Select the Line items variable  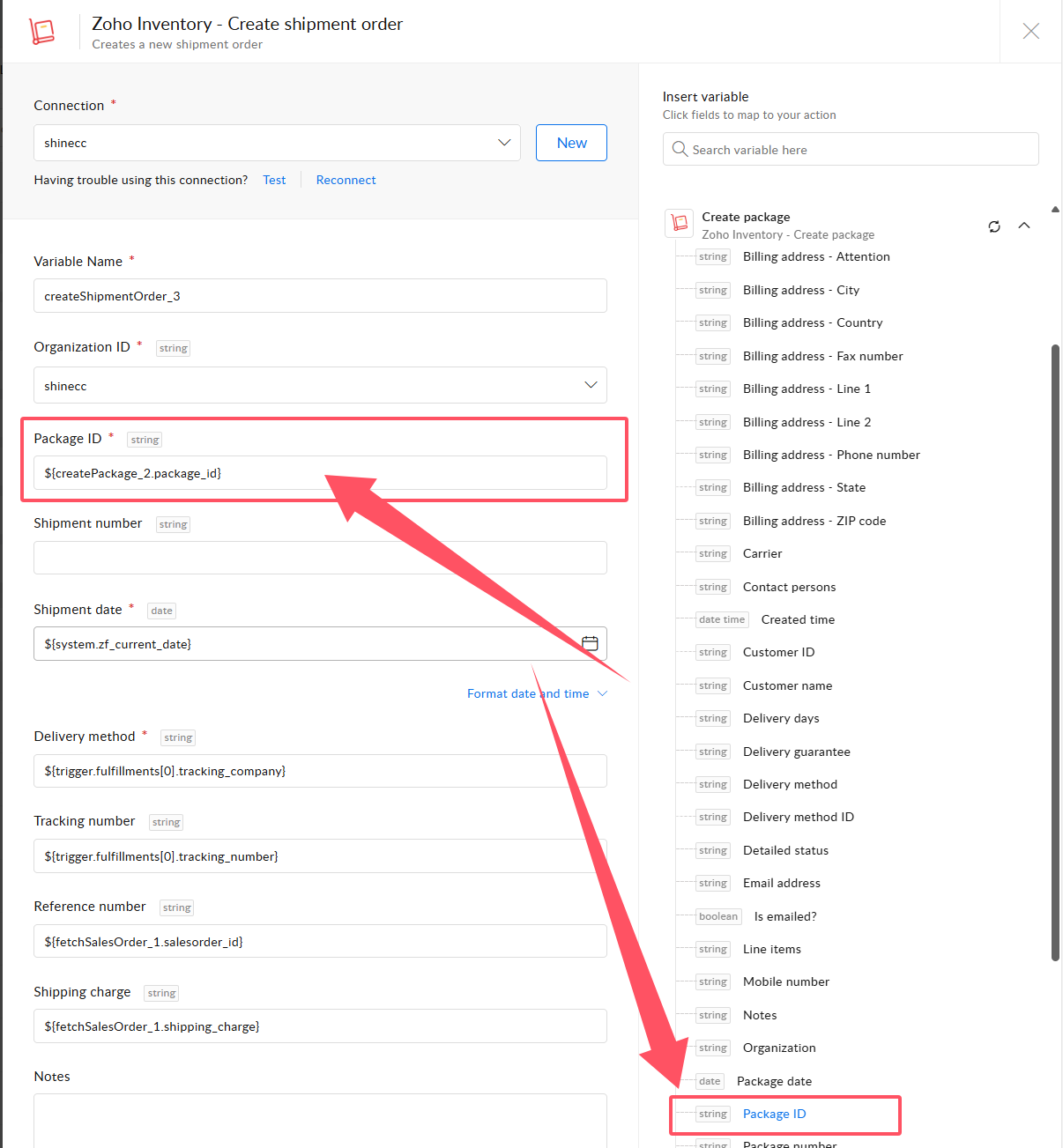[772, 949]
